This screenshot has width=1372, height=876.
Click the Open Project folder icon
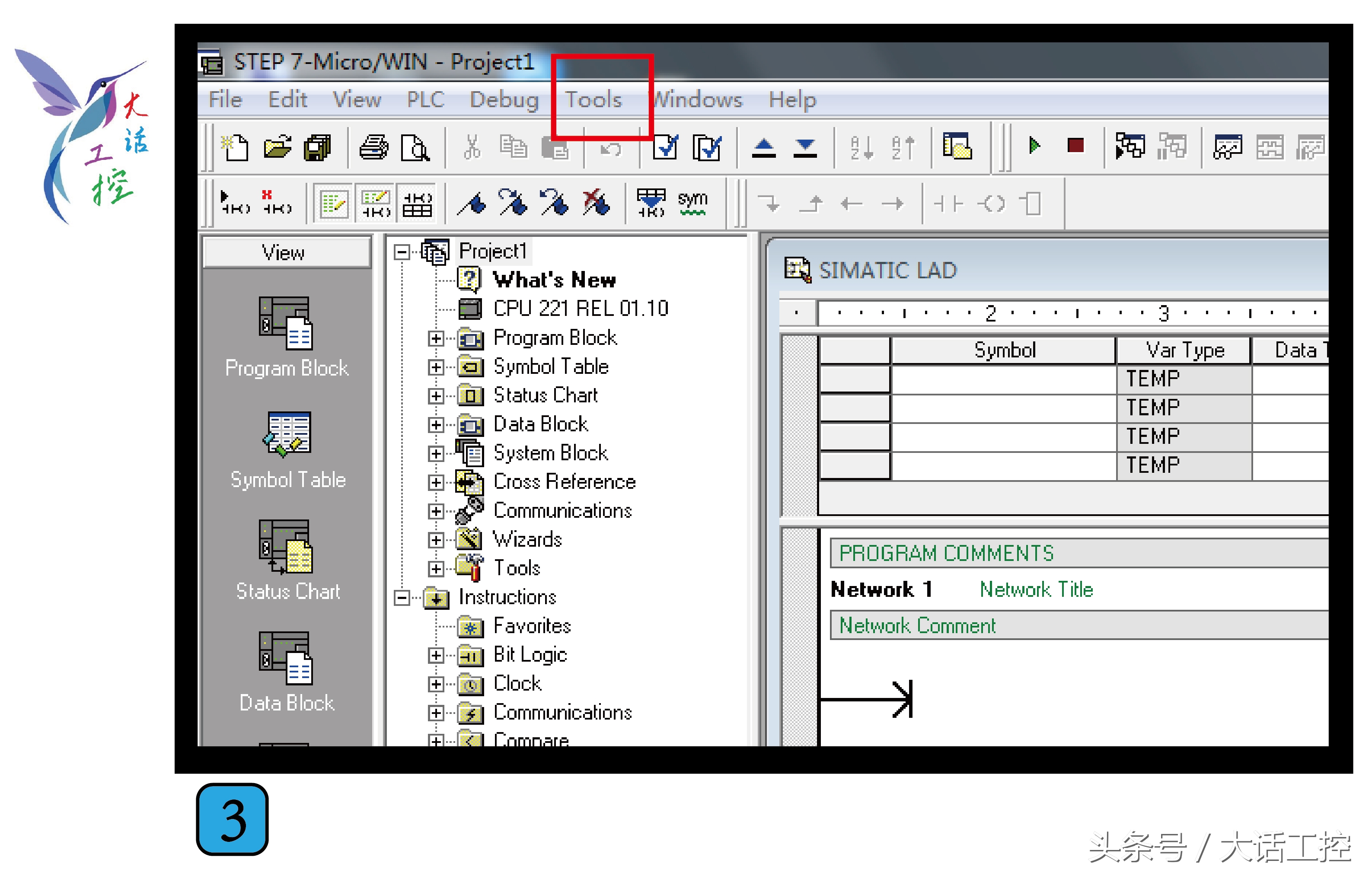click(x=278, y=147)
